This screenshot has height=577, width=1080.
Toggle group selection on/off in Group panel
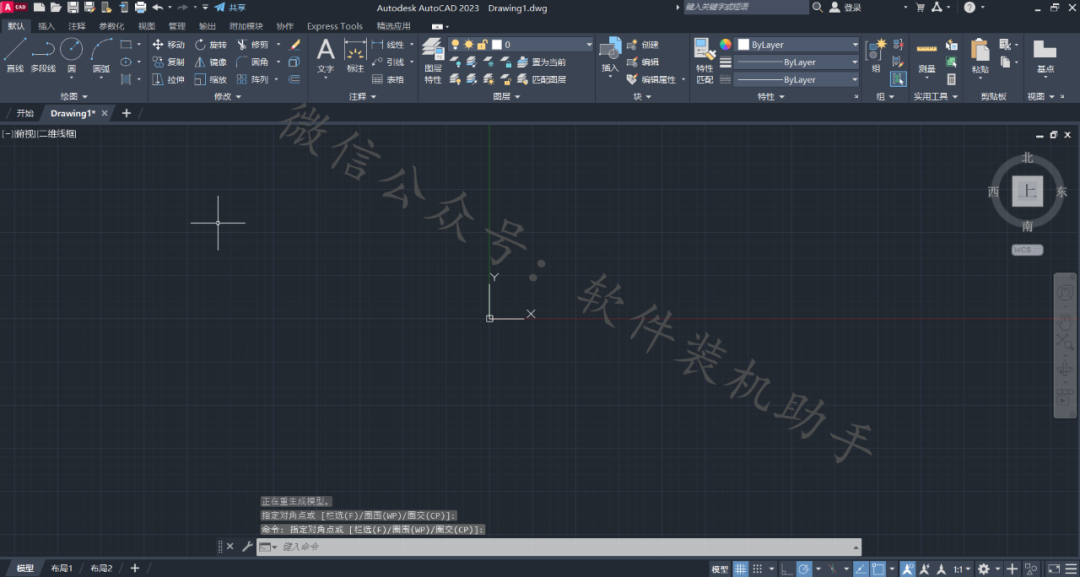[898, 79]
